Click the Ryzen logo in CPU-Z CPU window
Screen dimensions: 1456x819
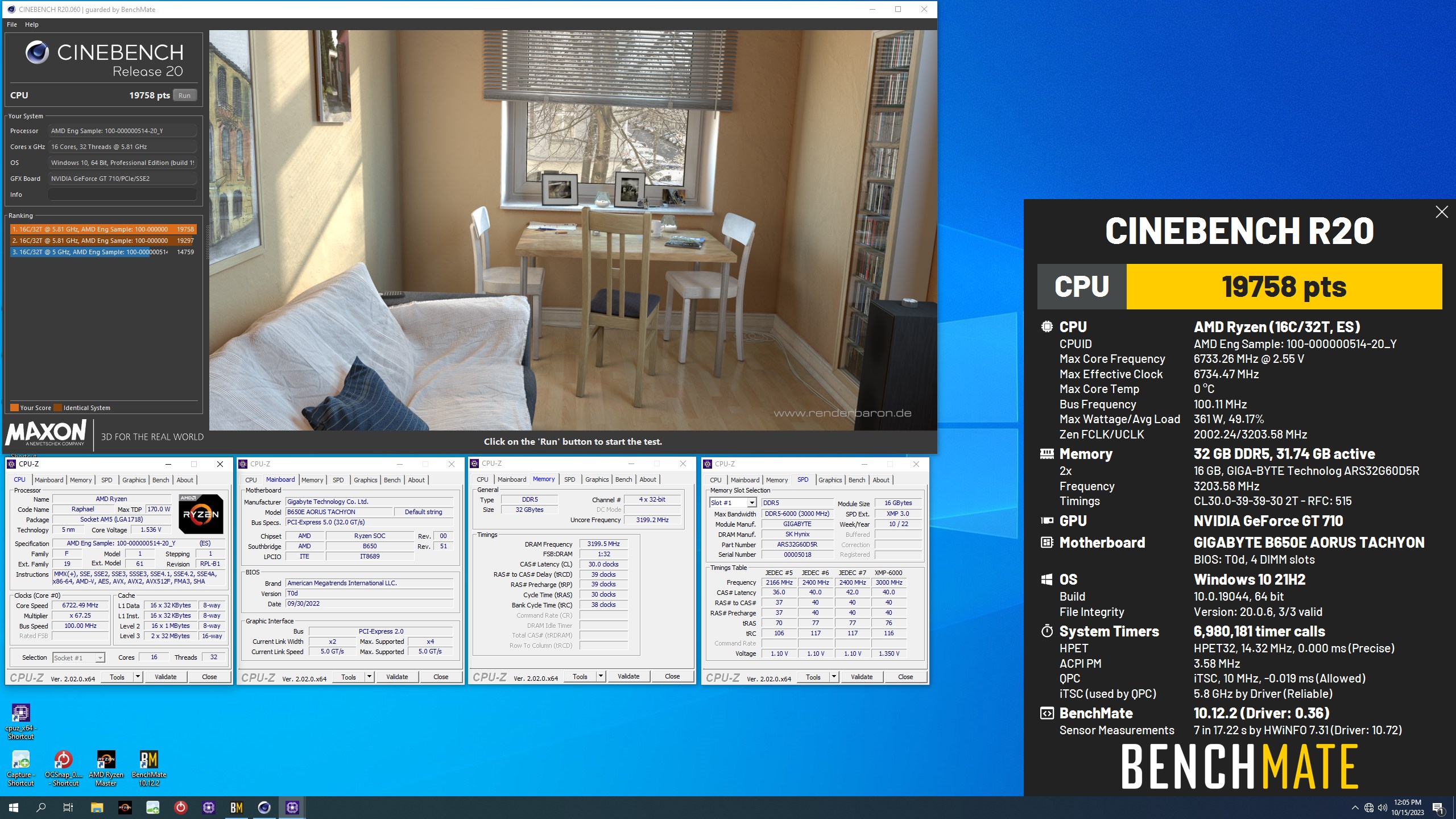click(201, 514)
